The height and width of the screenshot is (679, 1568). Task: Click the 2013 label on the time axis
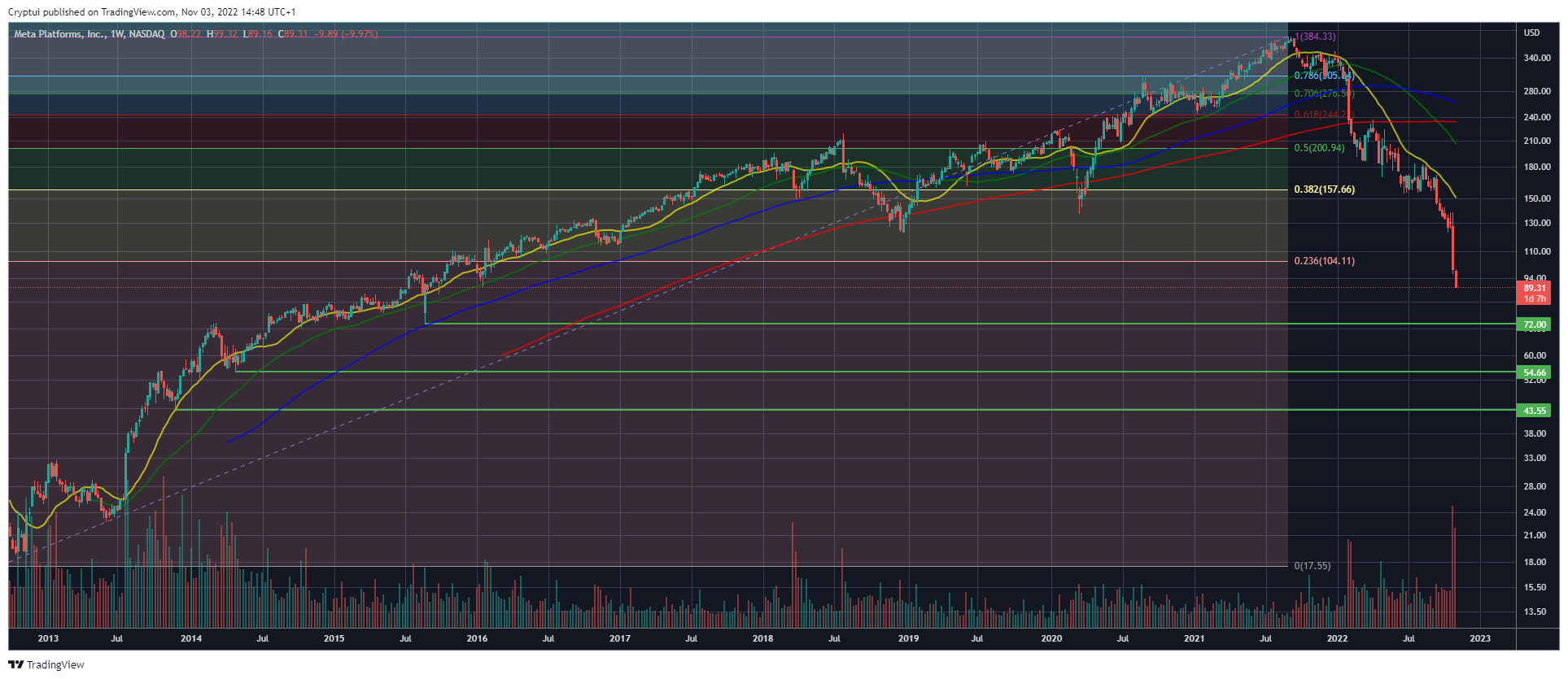point(48,638)
